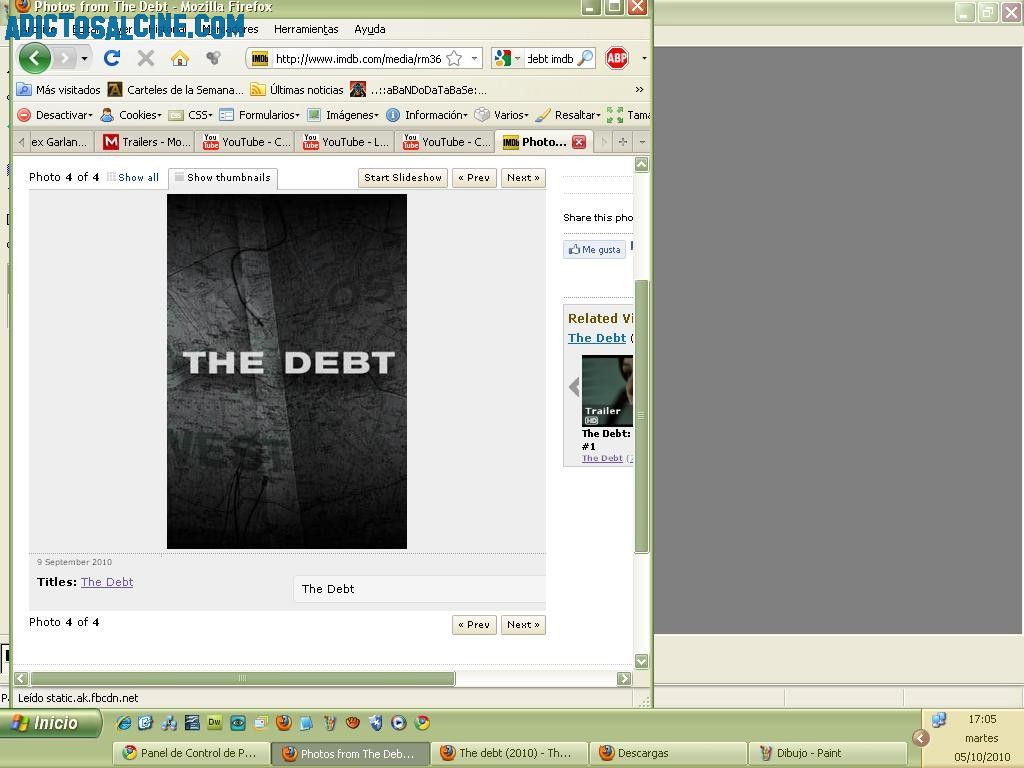This screenshot has height=768, width=1024.
Task: Open the Ayuda menu
Action: [370, 29]
